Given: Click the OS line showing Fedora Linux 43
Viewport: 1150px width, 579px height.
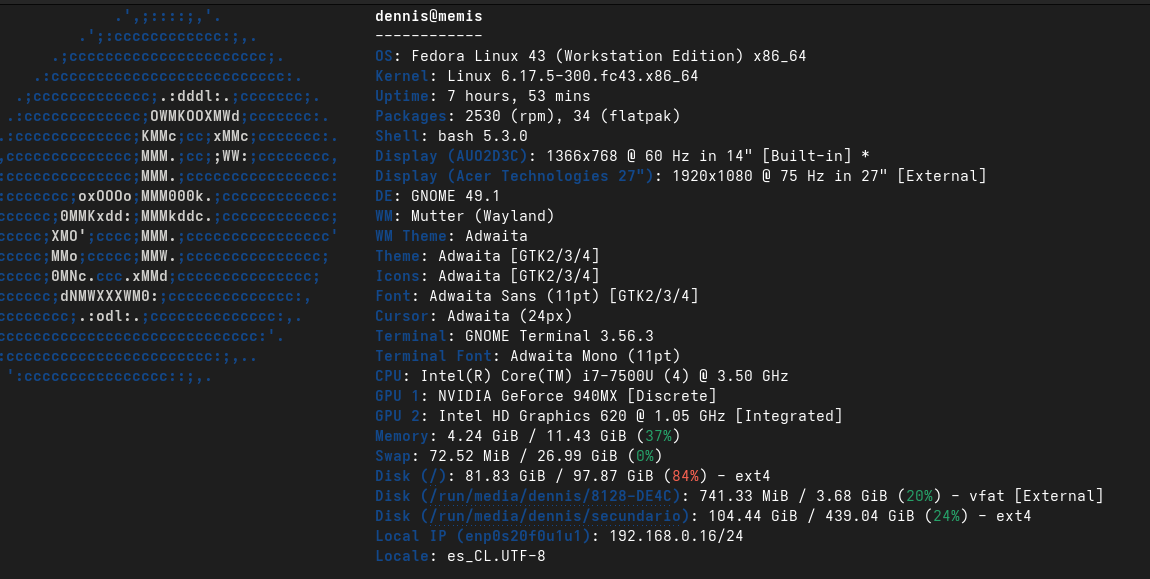Looking at the screenshot, I should (590, 56).
